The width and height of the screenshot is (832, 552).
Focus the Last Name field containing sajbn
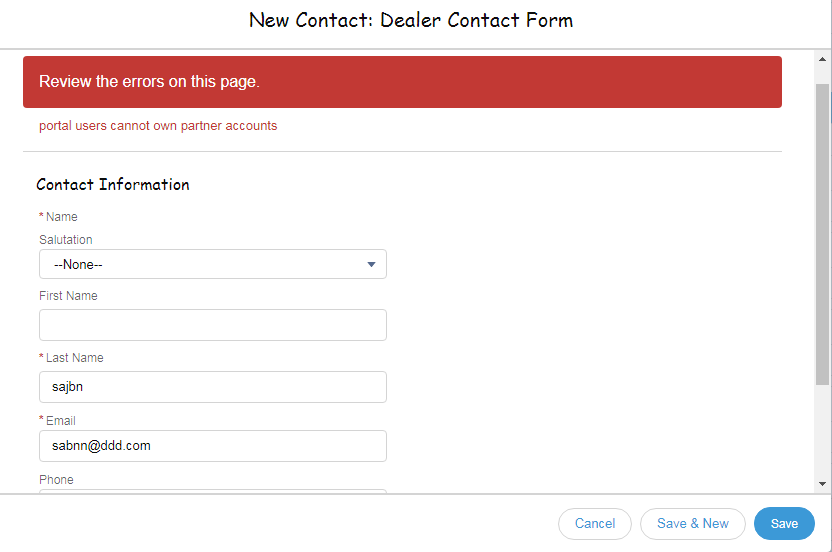[212, 387]
